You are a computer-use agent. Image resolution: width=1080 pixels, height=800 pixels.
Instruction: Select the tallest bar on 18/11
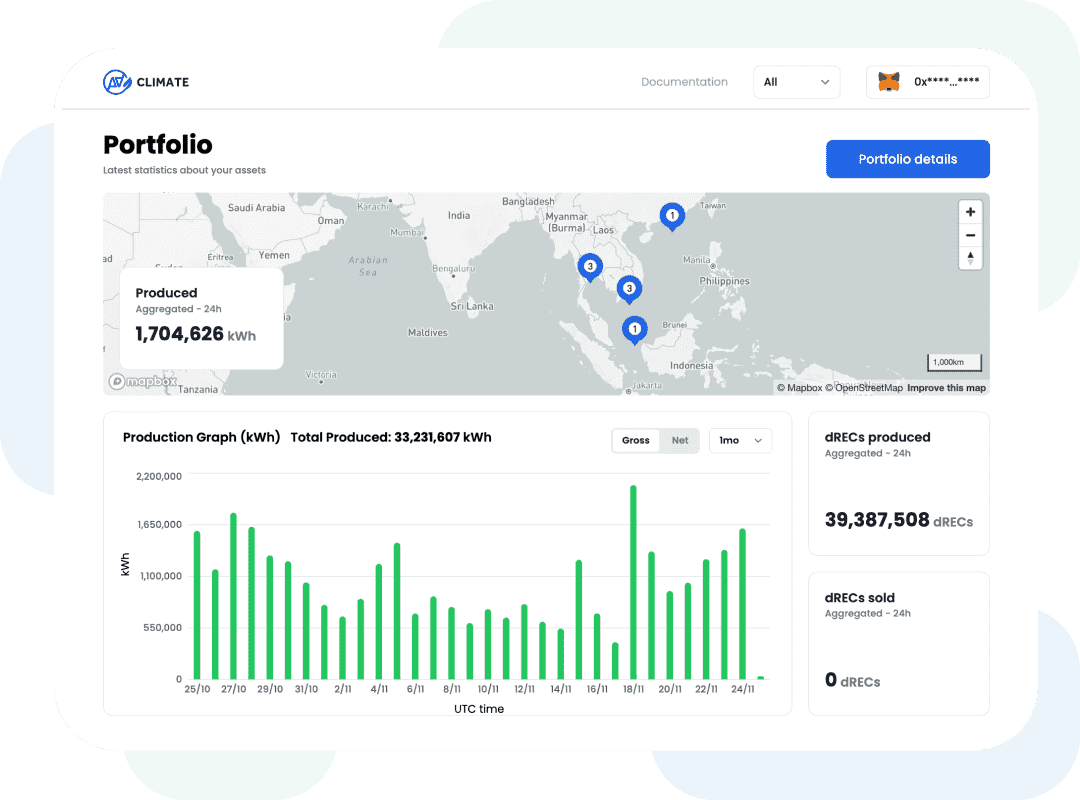point(632,580)
